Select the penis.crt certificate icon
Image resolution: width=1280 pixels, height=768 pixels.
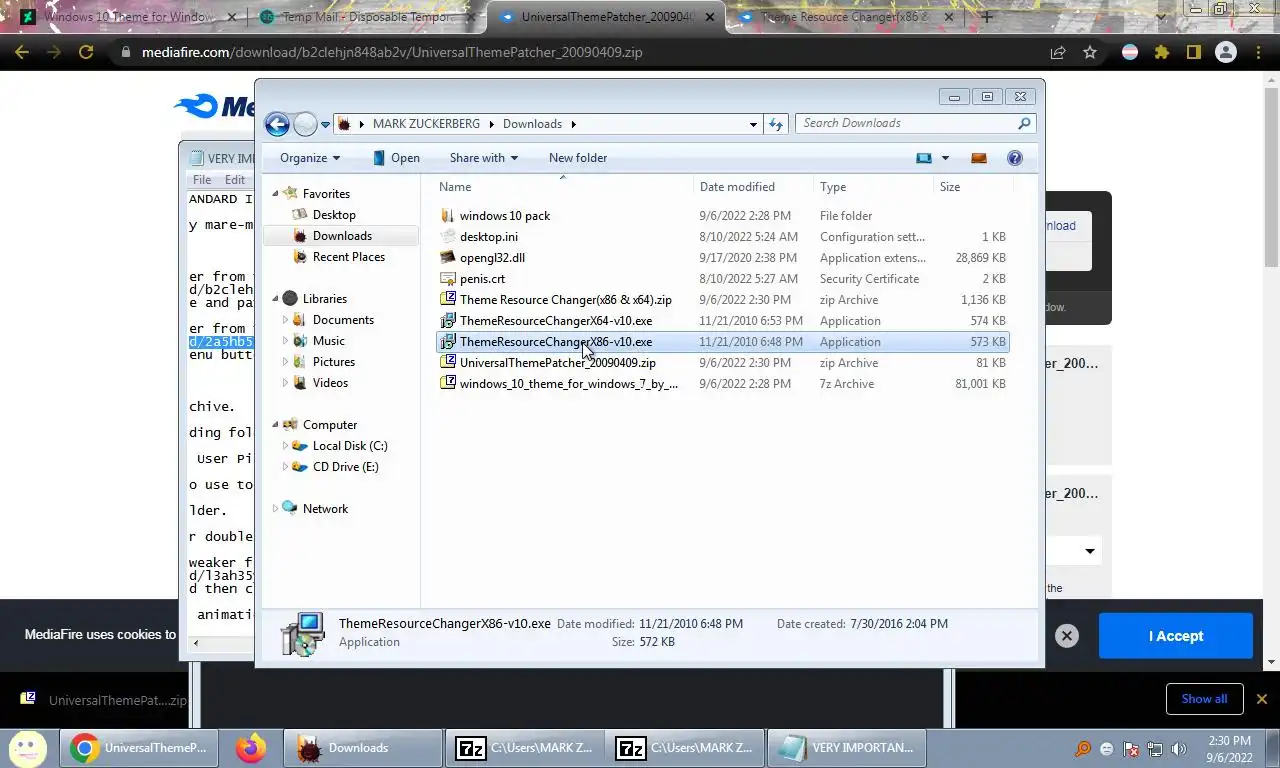click(448, 279)
